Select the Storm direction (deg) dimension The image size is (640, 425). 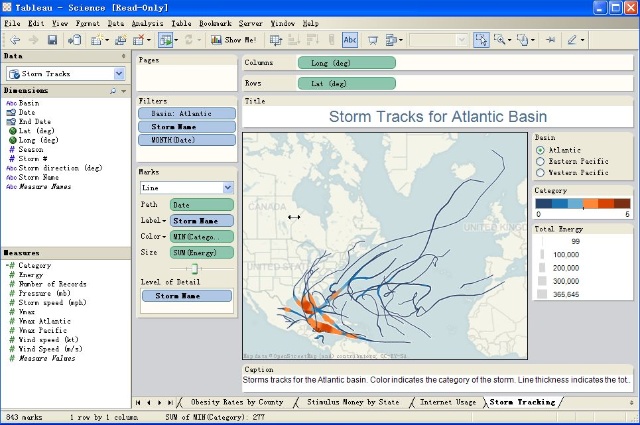click(x=60, y=168)
